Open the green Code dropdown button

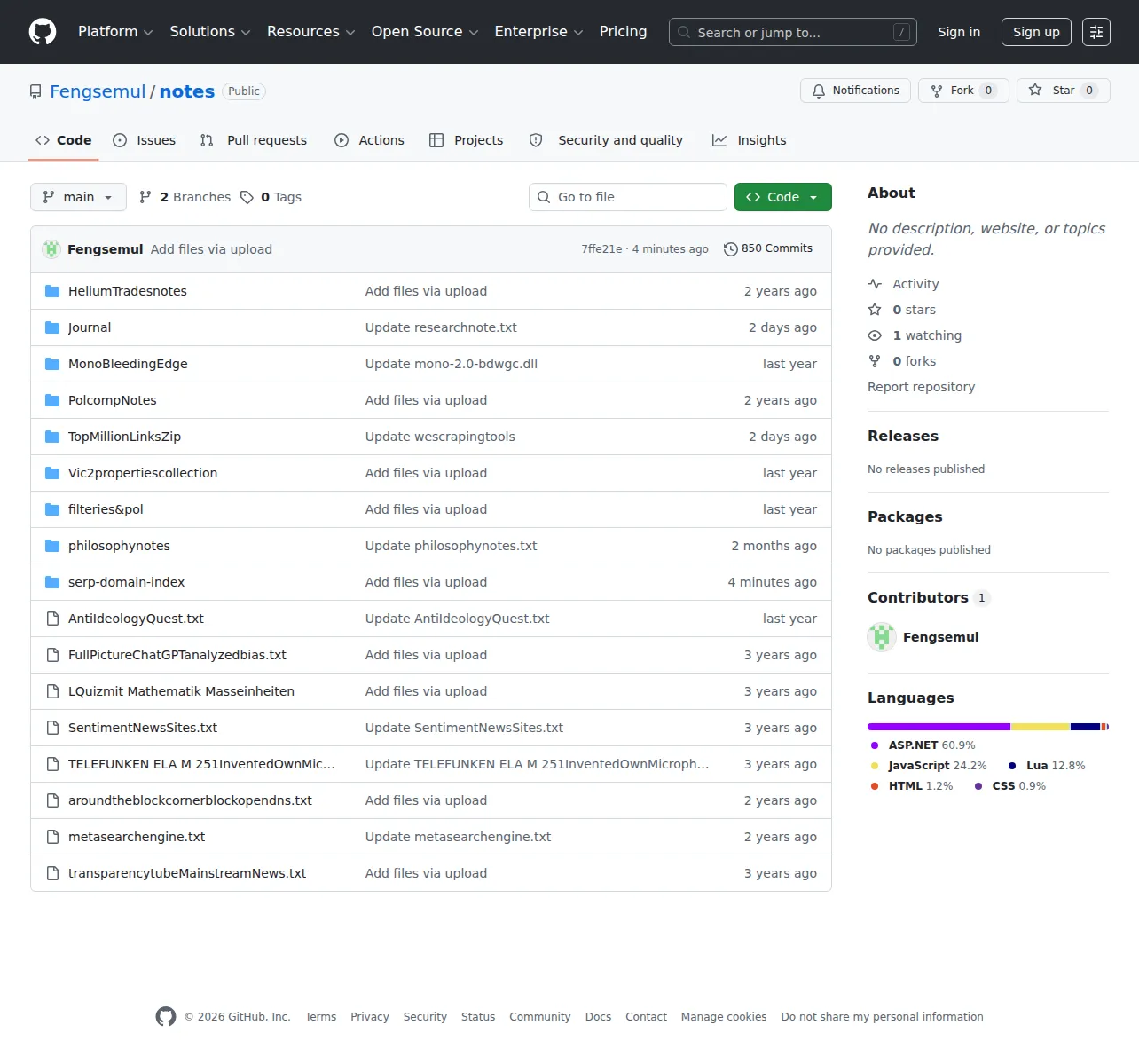(783, 197)
